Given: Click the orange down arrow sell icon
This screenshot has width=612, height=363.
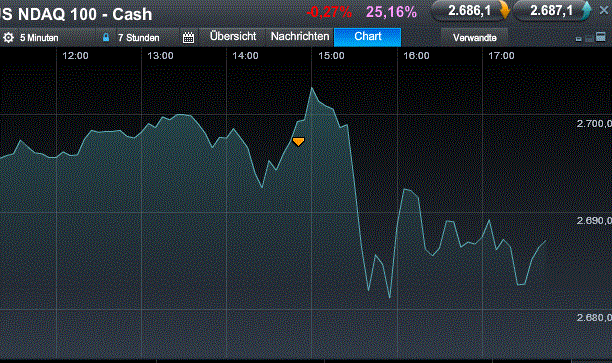Looking at the screenshot, I should 505,11.
